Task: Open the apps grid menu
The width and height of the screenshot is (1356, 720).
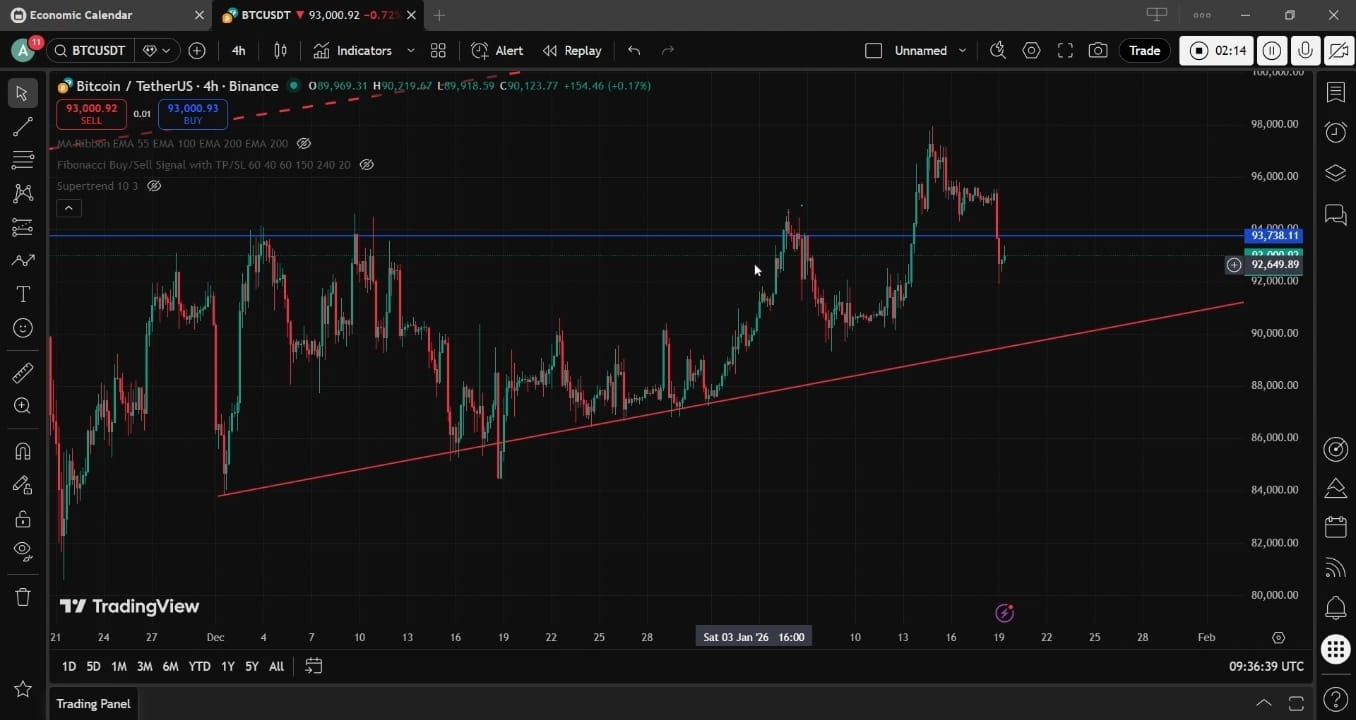Action: tap(1335, 649)
